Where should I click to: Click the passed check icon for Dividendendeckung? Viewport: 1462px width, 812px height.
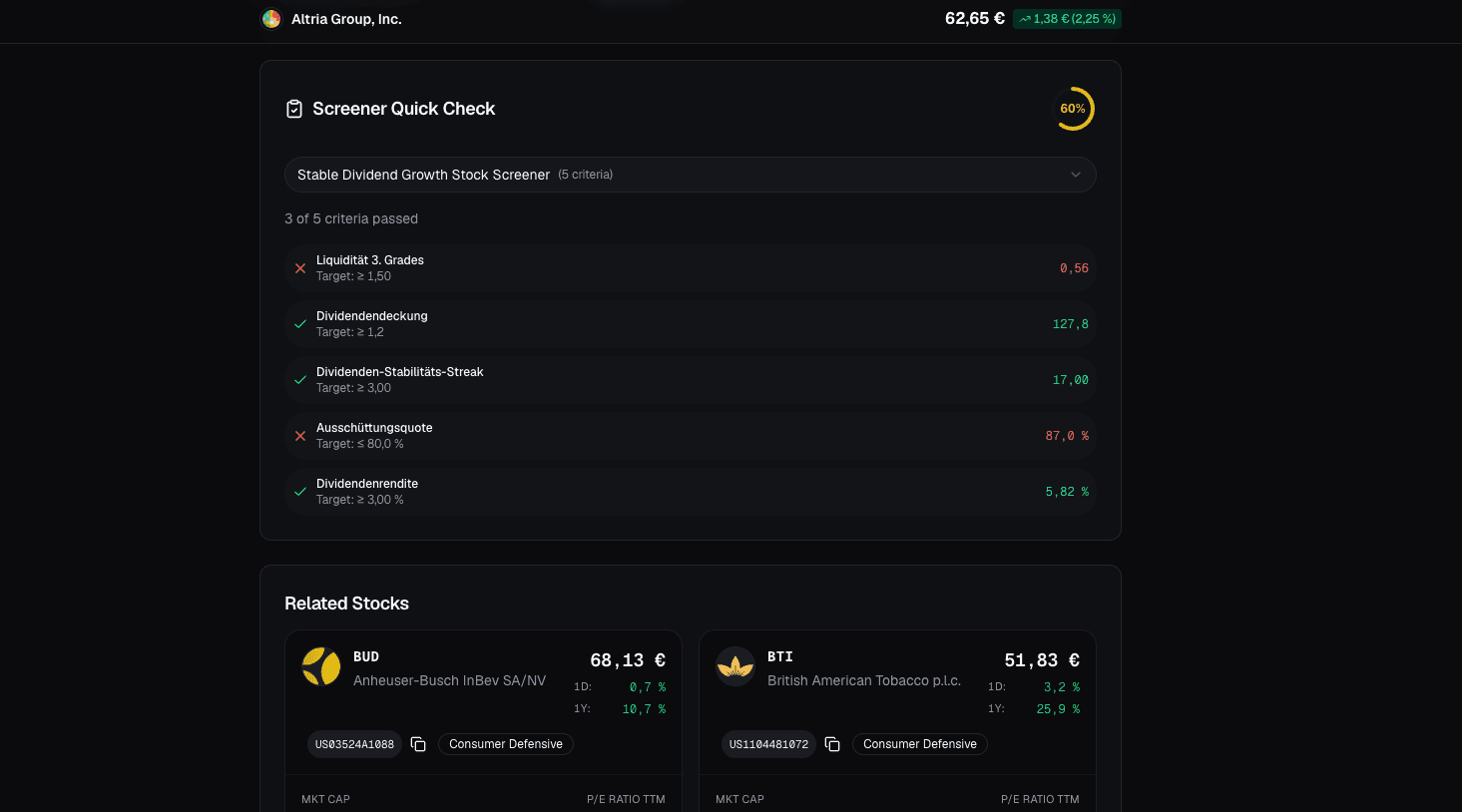tap(300, 324)
